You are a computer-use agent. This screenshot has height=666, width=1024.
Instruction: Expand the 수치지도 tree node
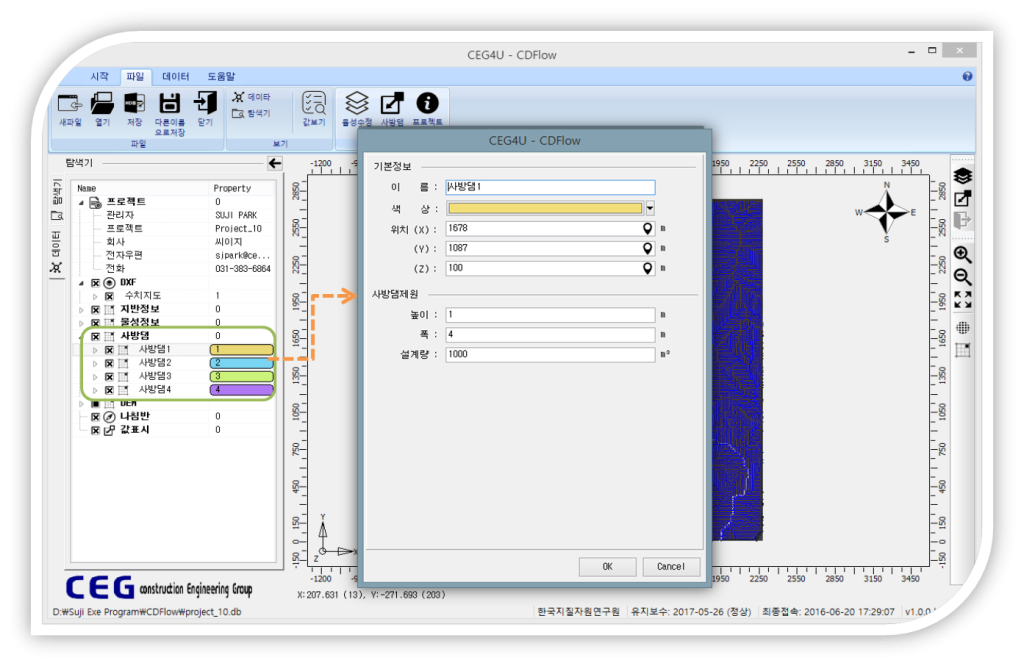(x=95, y=296)
